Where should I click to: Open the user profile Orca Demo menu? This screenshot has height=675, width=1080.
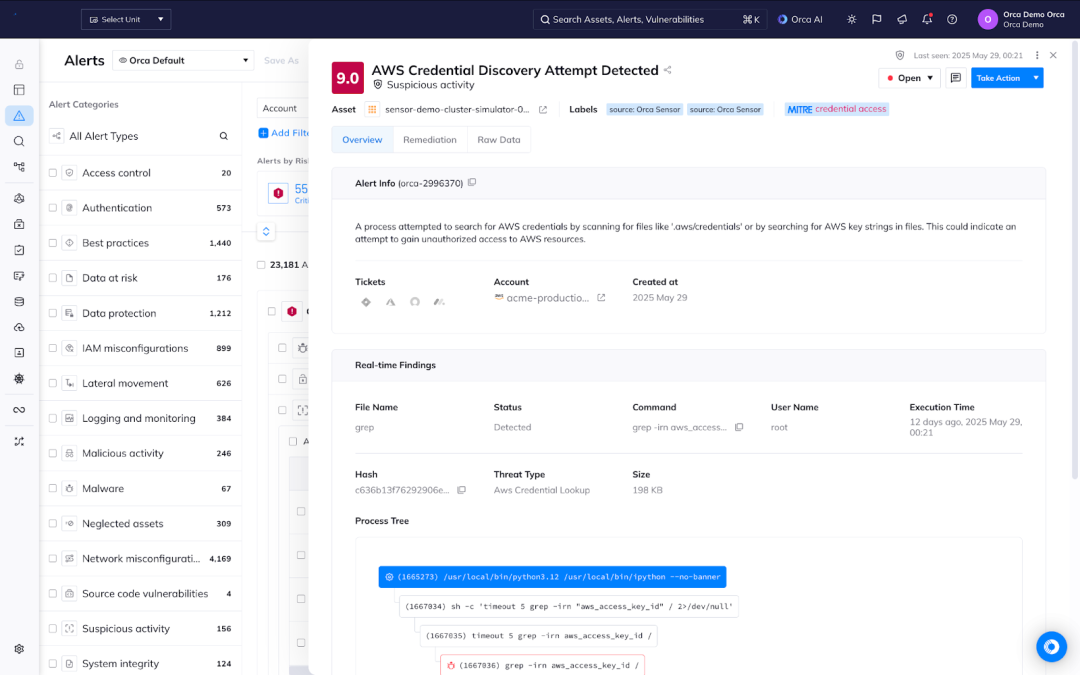click(x=1021, y=19)
